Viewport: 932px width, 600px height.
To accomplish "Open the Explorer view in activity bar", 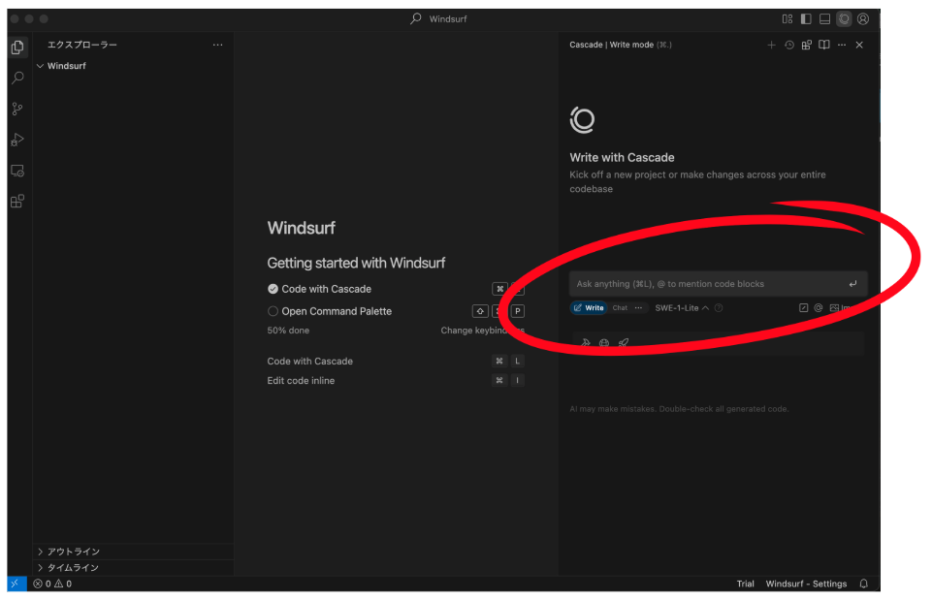I will tap(17, 47).
